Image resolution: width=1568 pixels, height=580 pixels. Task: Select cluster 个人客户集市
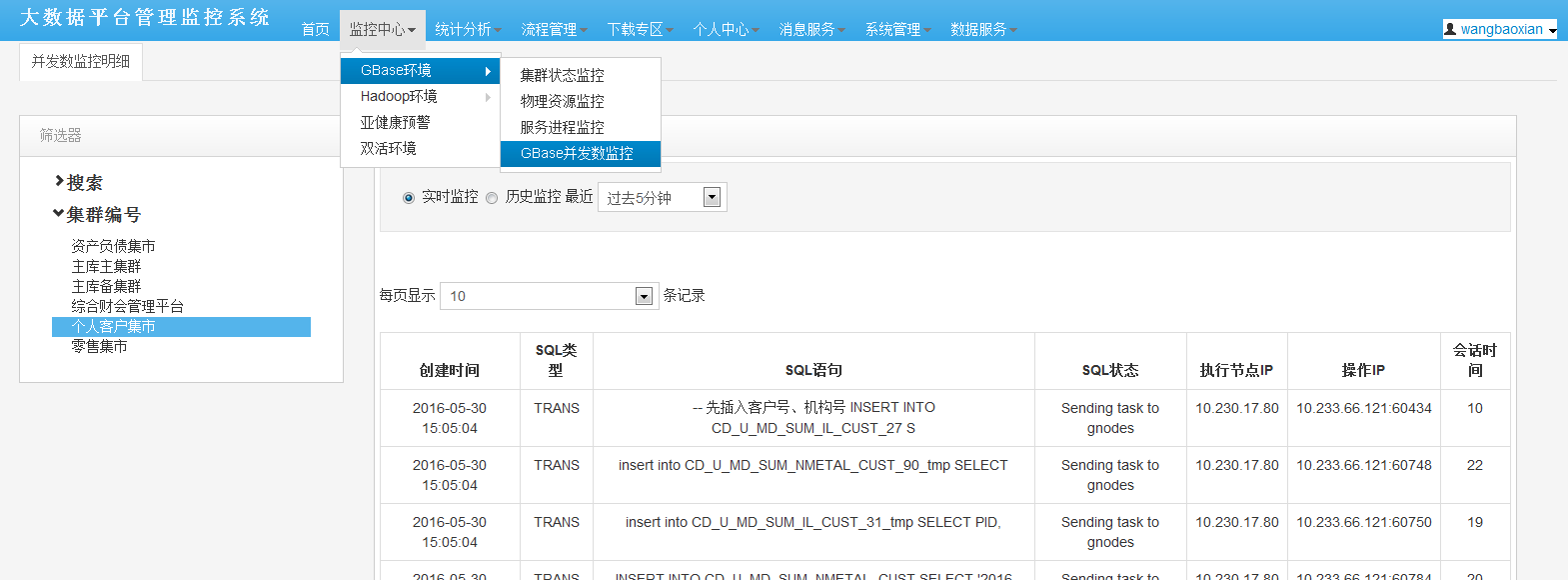181,327
